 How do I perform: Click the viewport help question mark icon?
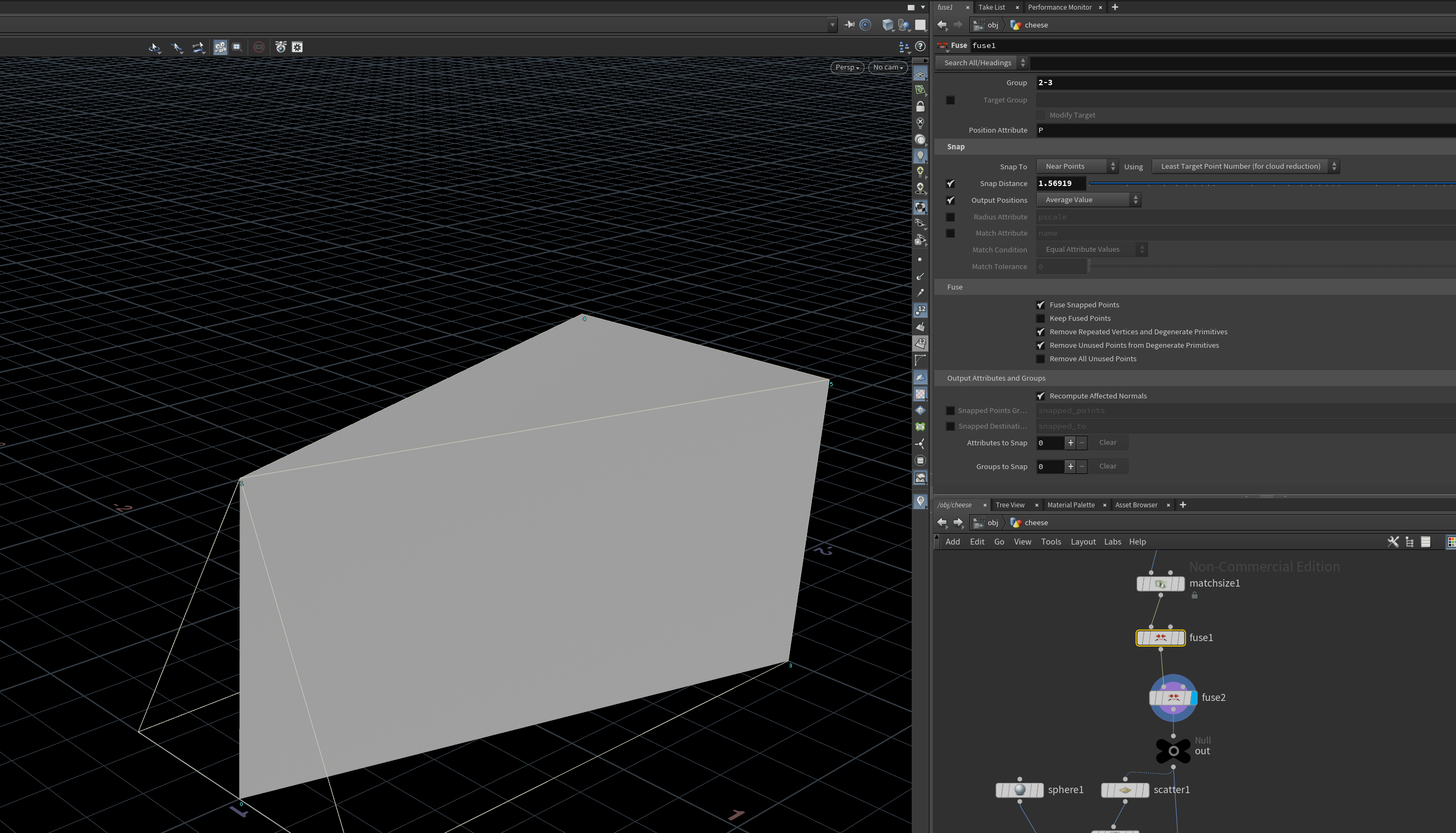click(x=920, y=47)
